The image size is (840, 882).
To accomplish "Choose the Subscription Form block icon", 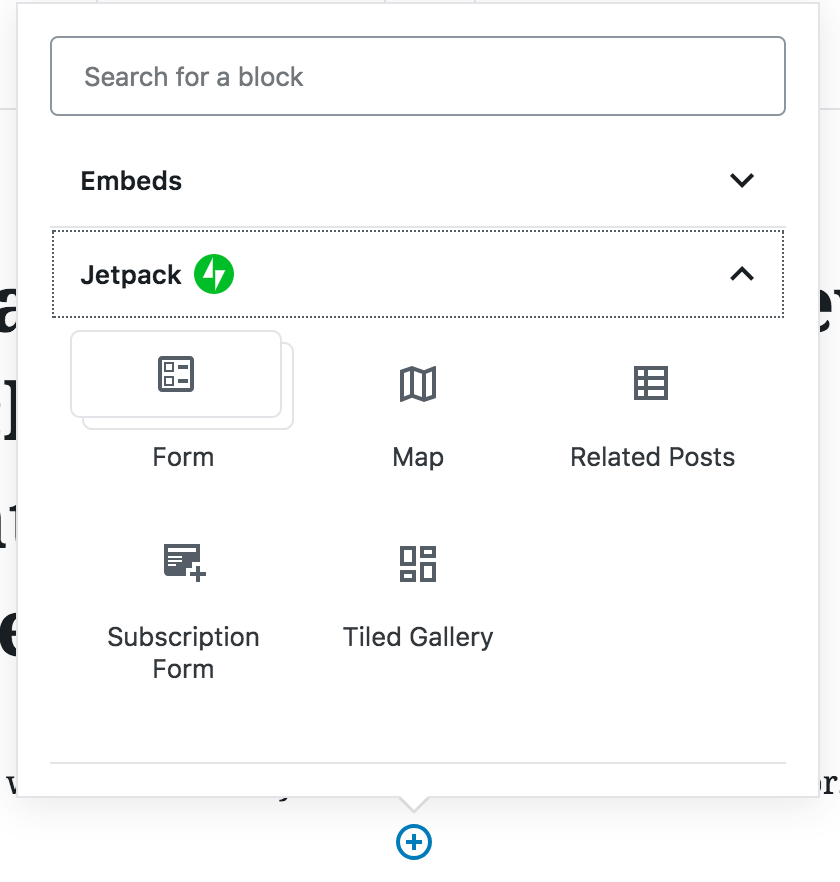I will (185, 562).
